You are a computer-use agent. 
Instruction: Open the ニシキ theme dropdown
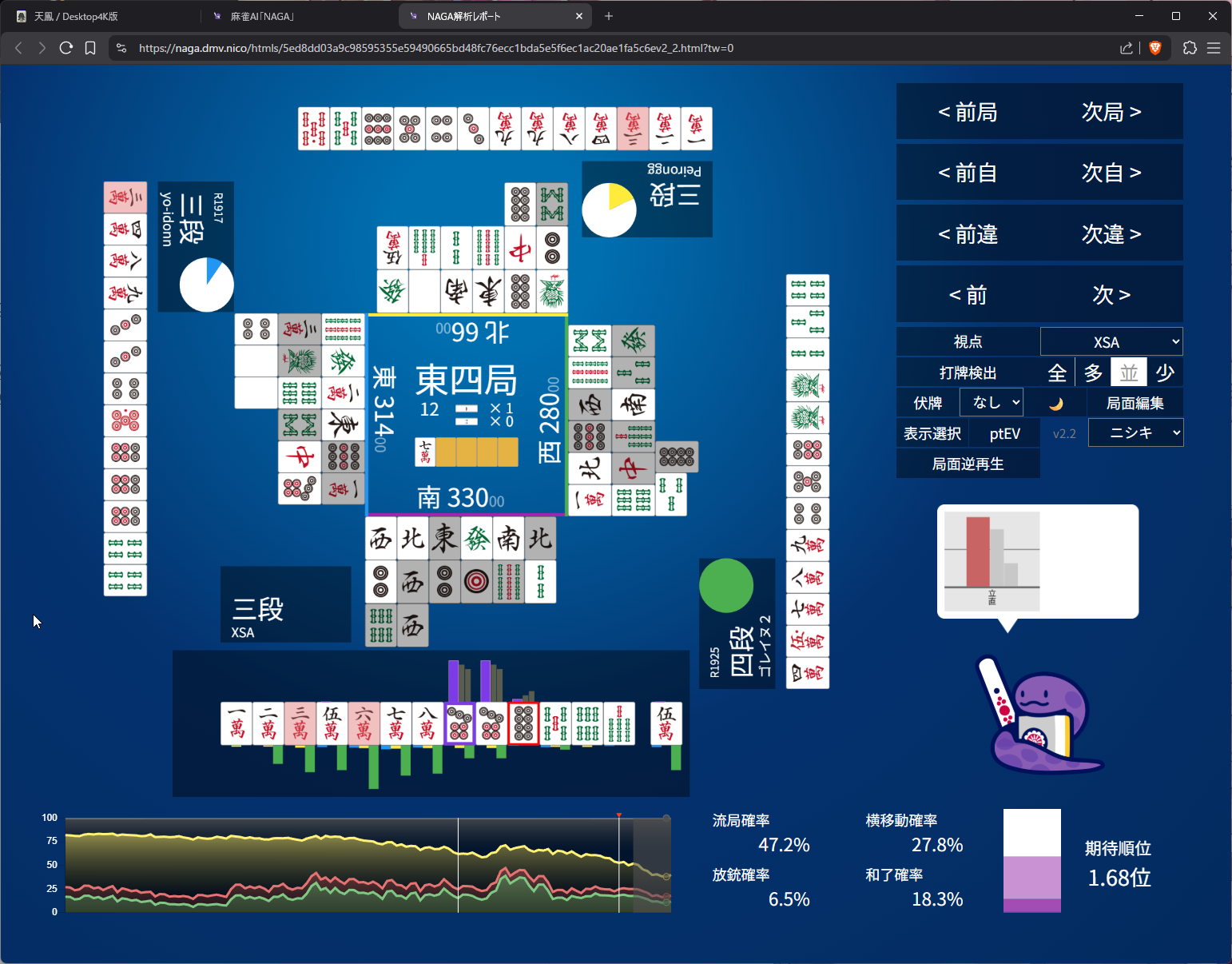tap(1135, 433)
